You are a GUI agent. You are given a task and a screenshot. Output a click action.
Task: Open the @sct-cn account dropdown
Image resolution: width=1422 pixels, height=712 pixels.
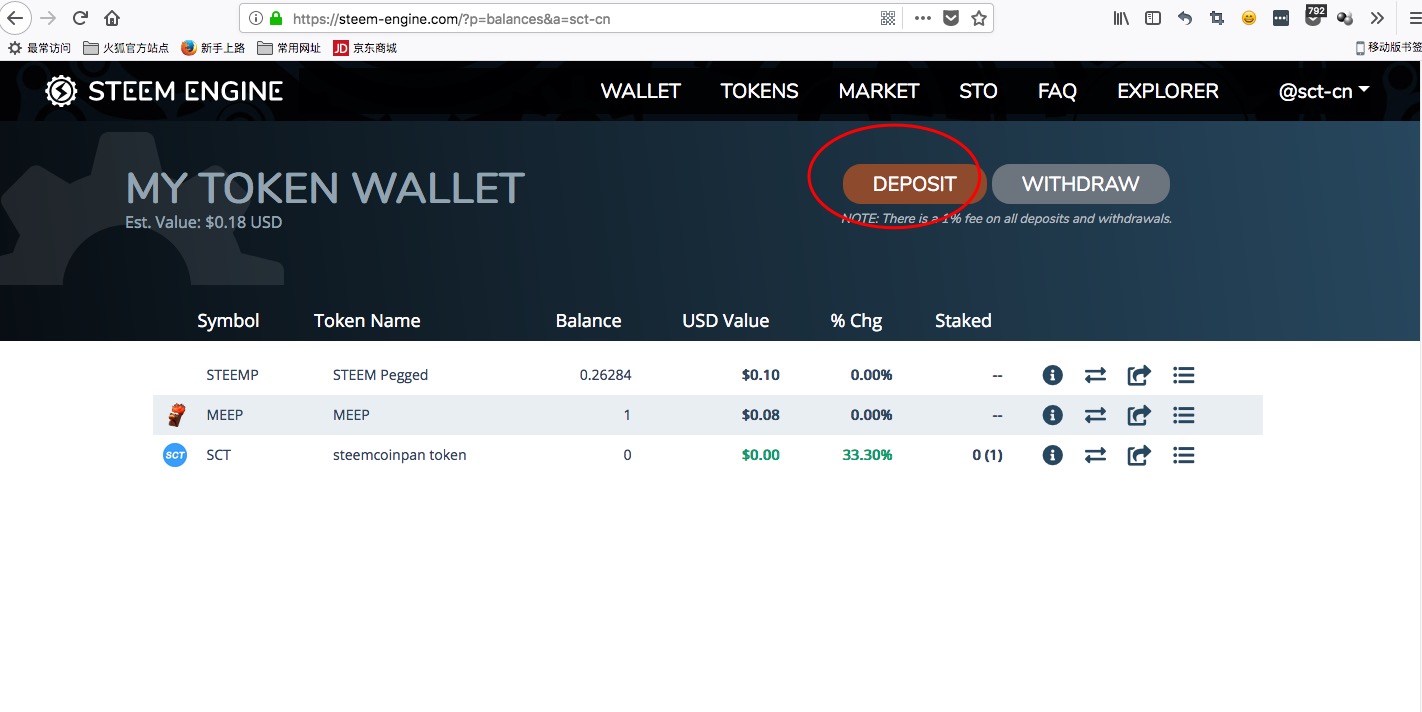click(1324, 91)
